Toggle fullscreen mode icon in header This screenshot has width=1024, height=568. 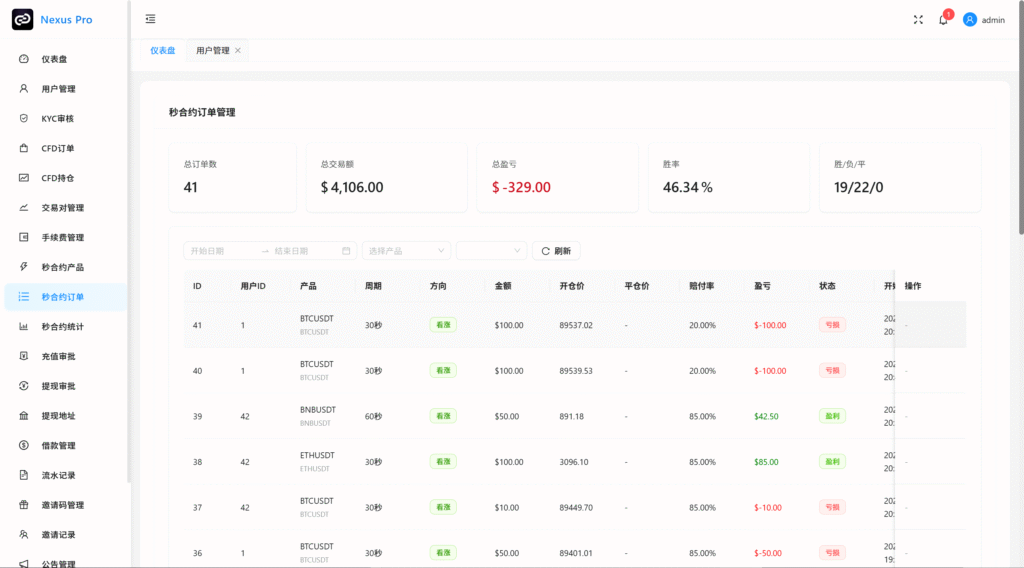click(x=918, y=19)
